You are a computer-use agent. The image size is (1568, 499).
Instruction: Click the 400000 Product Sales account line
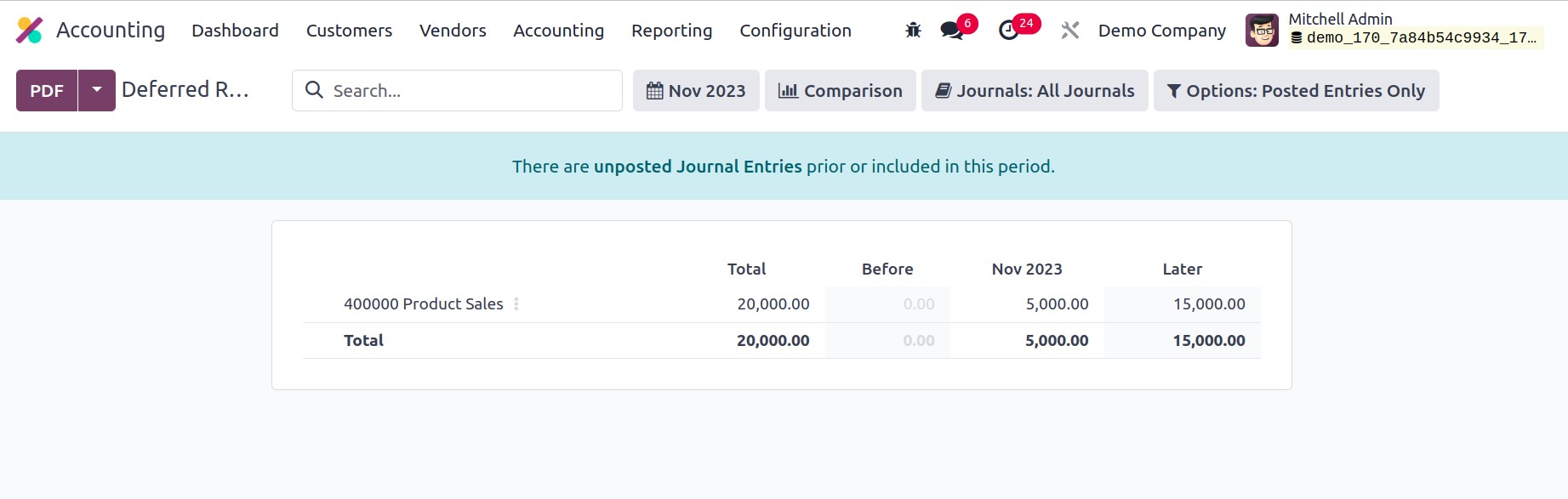tap(423, 304)
